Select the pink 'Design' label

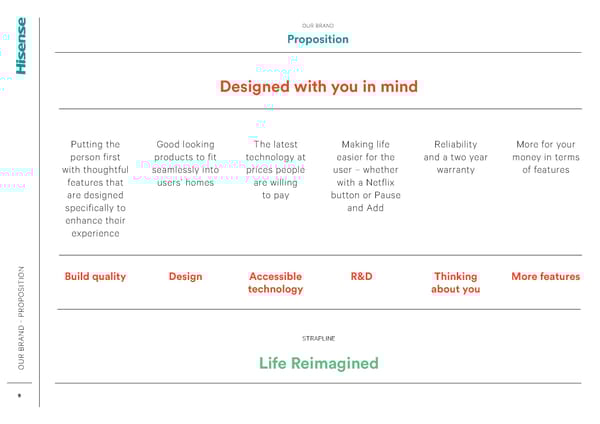185,277
